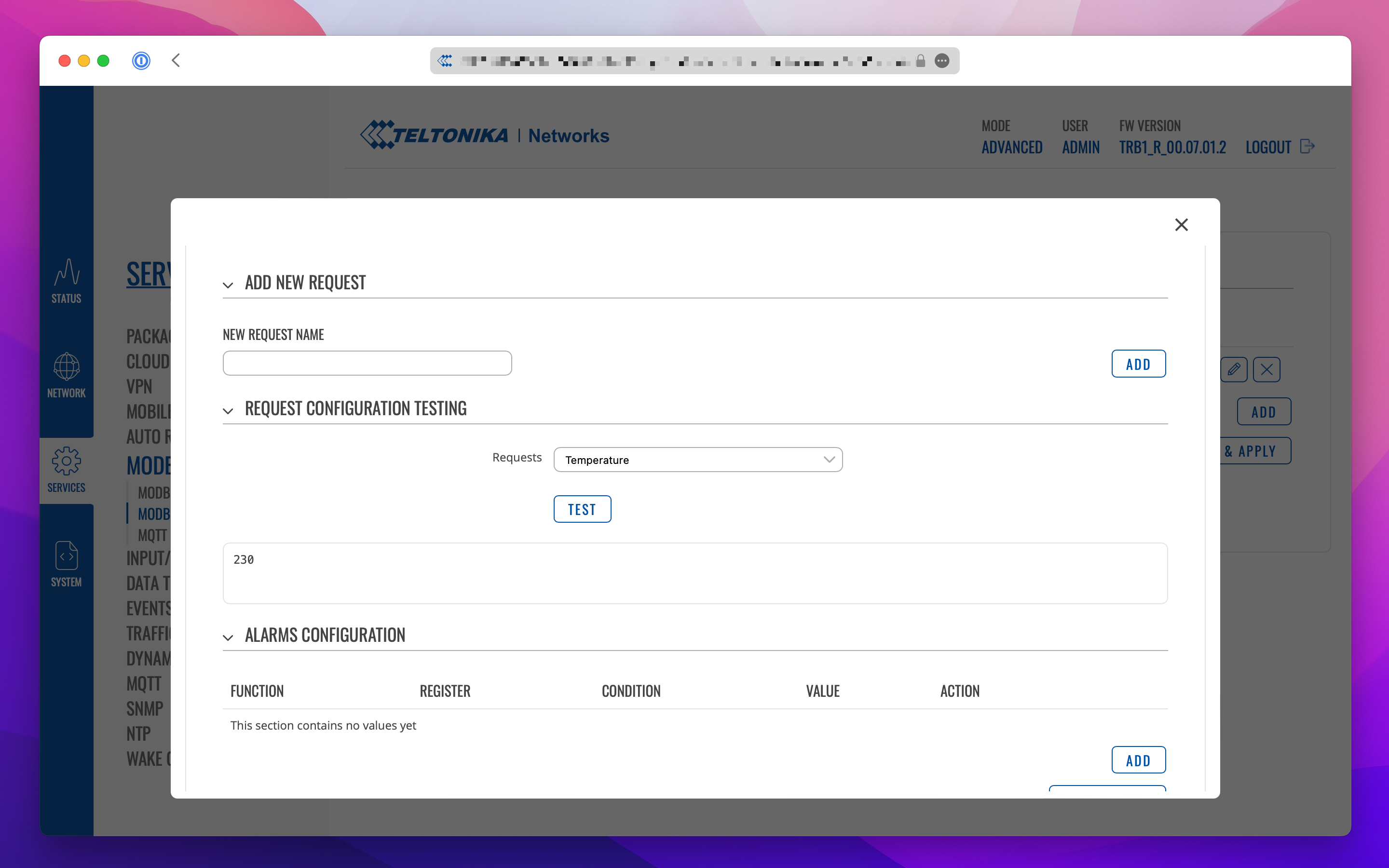
Task: Go back using the browser arrow
Action: [x=176, y=60]
